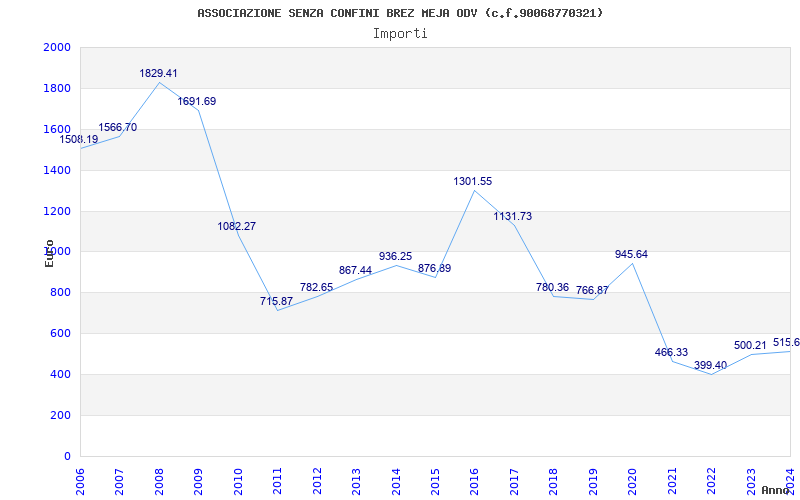Click the lowest value label 399.40
The width and height of the screenshot is (800, 500).
711,365
